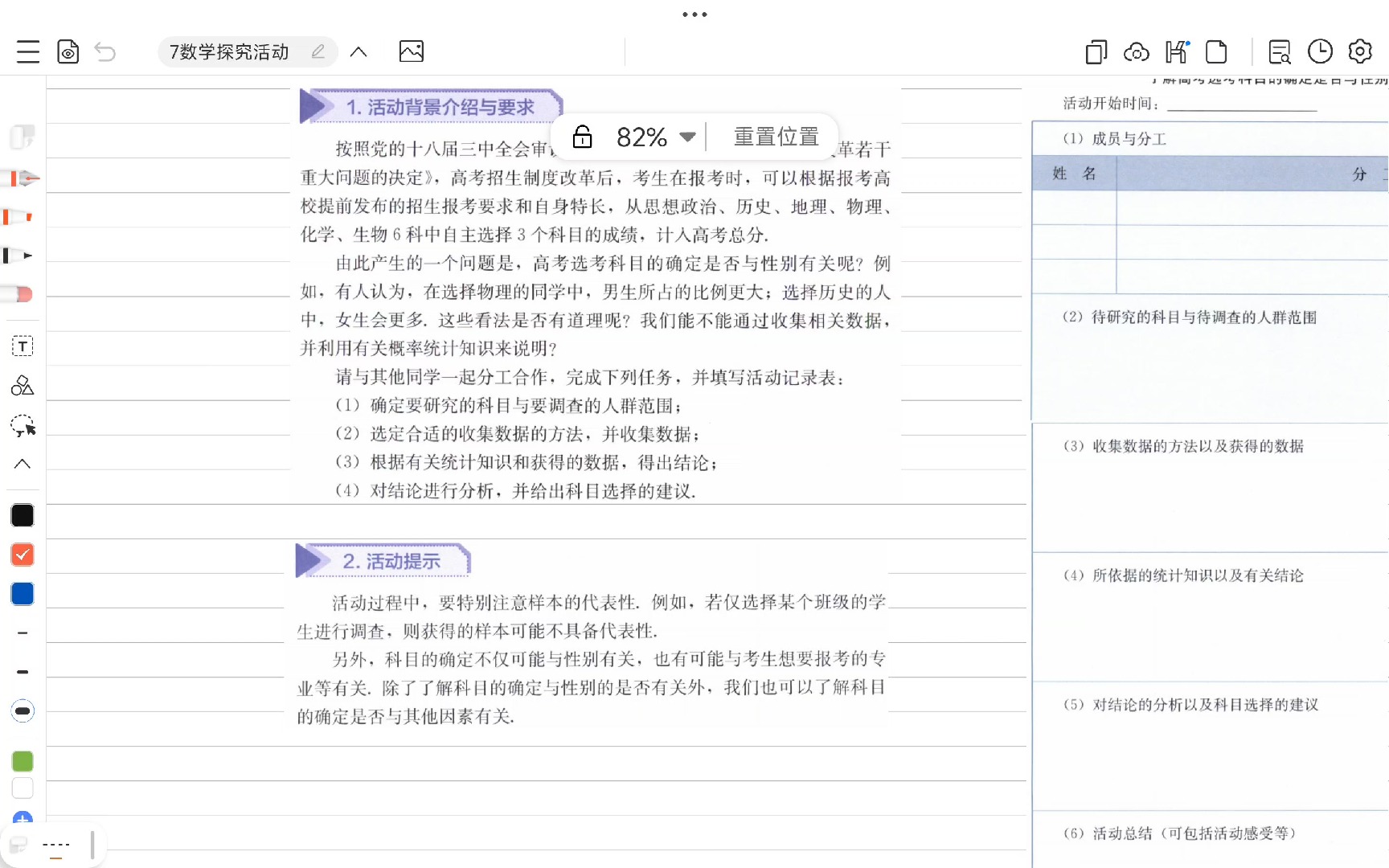Select the thickest circled stroke width
The height and width of the screenshot is (868, 1389).
(x=23, y=711)
